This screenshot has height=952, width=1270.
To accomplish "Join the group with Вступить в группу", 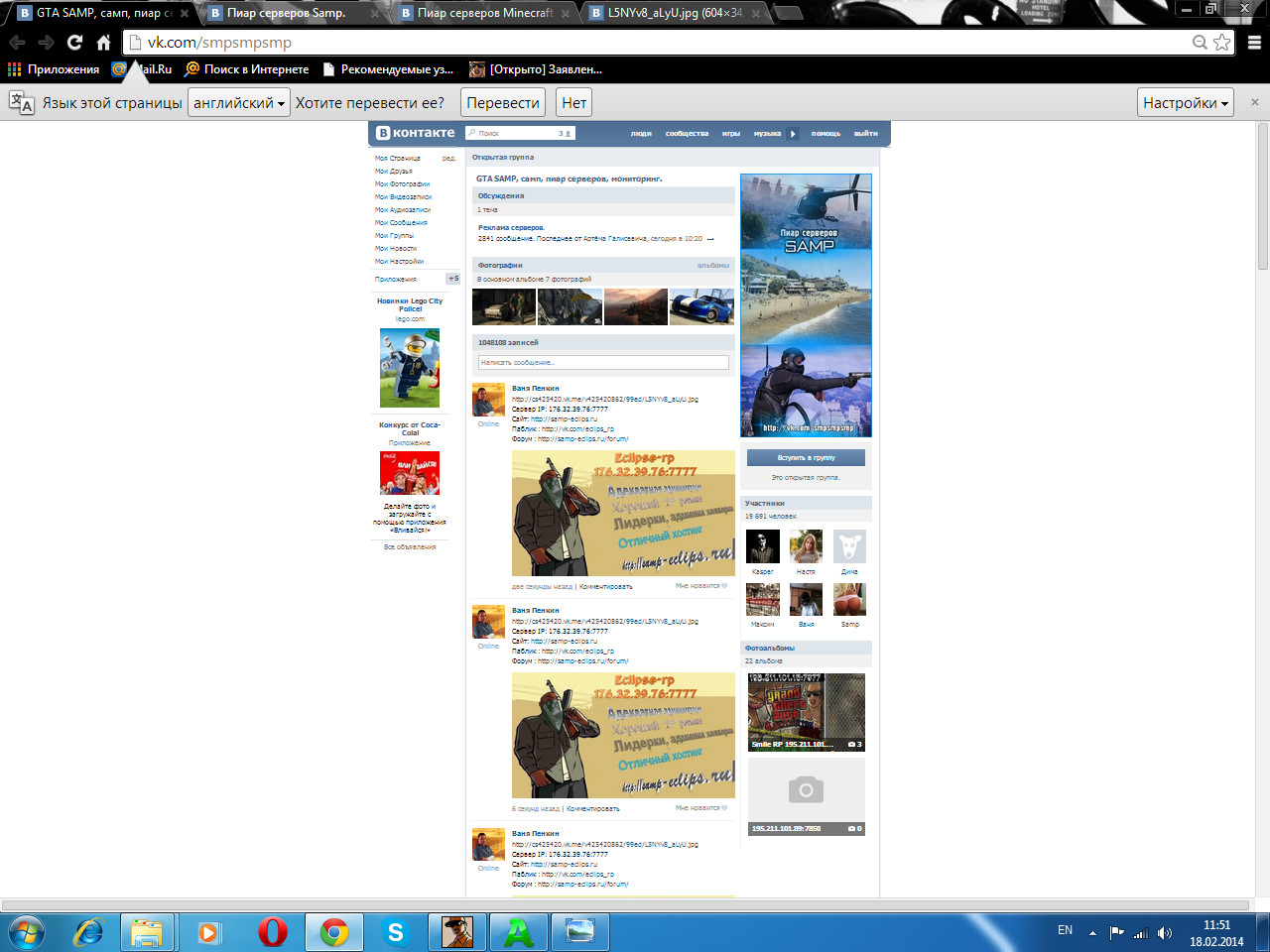I will (x=807, y=458).
